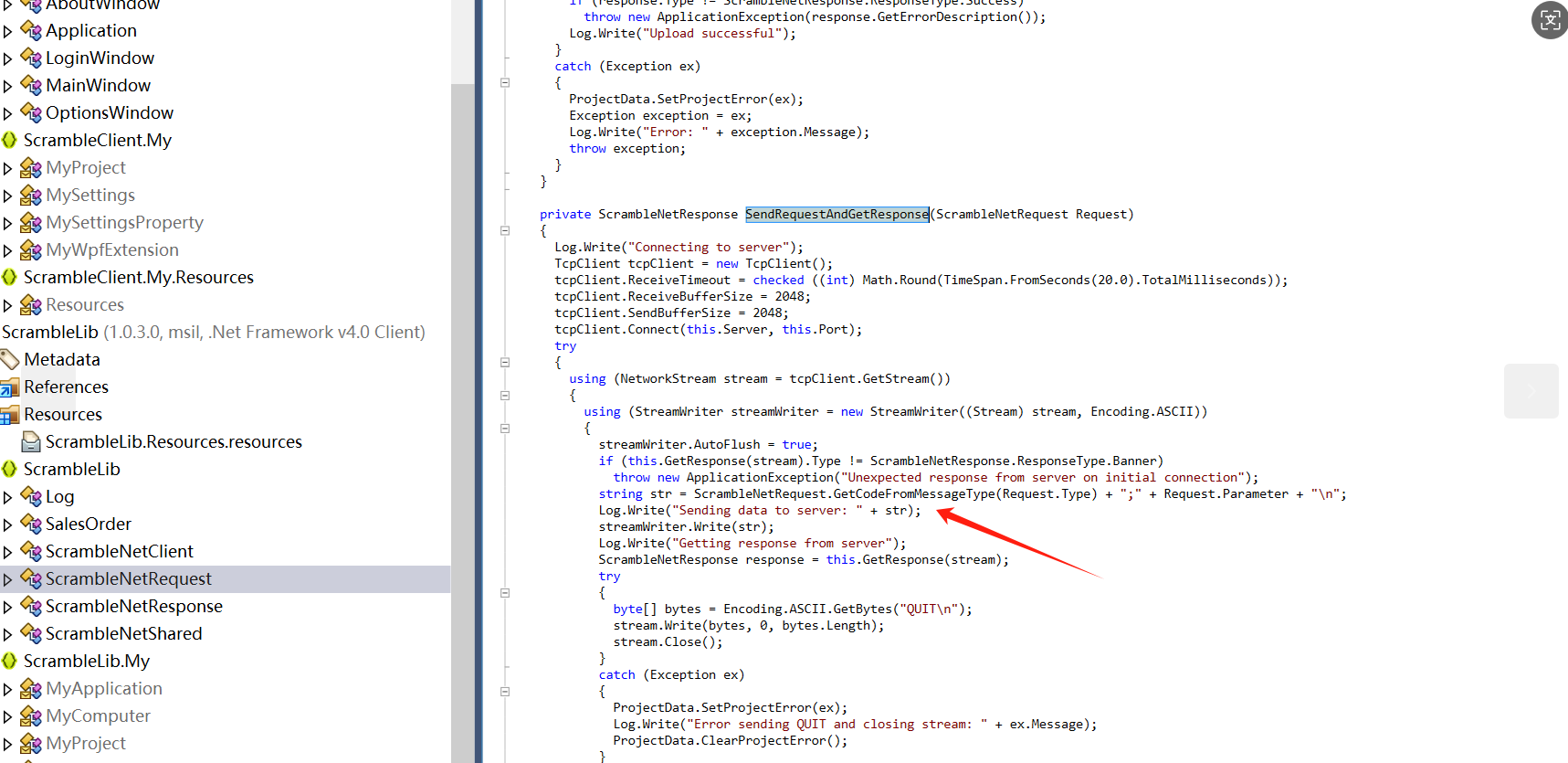Collapse the using NetworkStream block fold
This screenshot has width=1568, height=763.
(505, 396)
